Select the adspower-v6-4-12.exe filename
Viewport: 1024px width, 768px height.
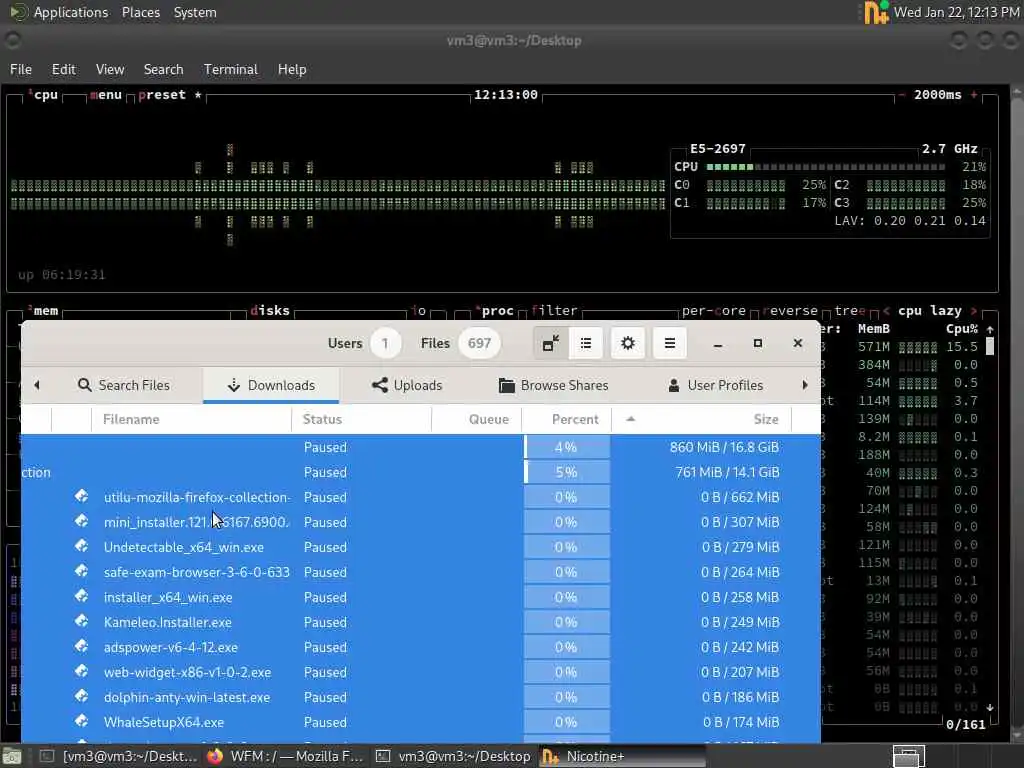tap(170, 647)
